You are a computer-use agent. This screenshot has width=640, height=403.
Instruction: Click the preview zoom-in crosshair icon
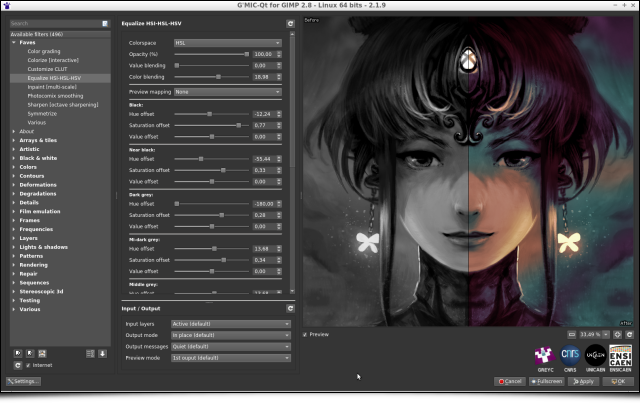point(618,335)
